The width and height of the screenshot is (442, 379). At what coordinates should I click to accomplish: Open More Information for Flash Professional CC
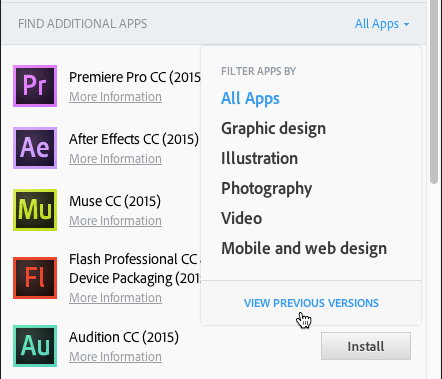pos(115,298)
